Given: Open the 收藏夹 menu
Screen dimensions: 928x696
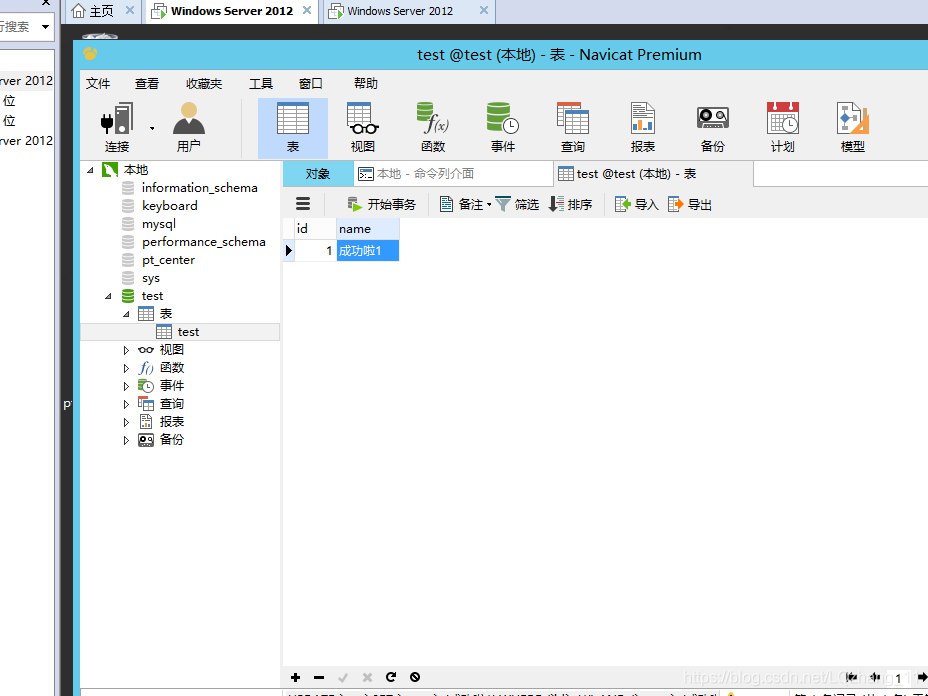Looking at the screenshot, I should click(x=204, y=83).
